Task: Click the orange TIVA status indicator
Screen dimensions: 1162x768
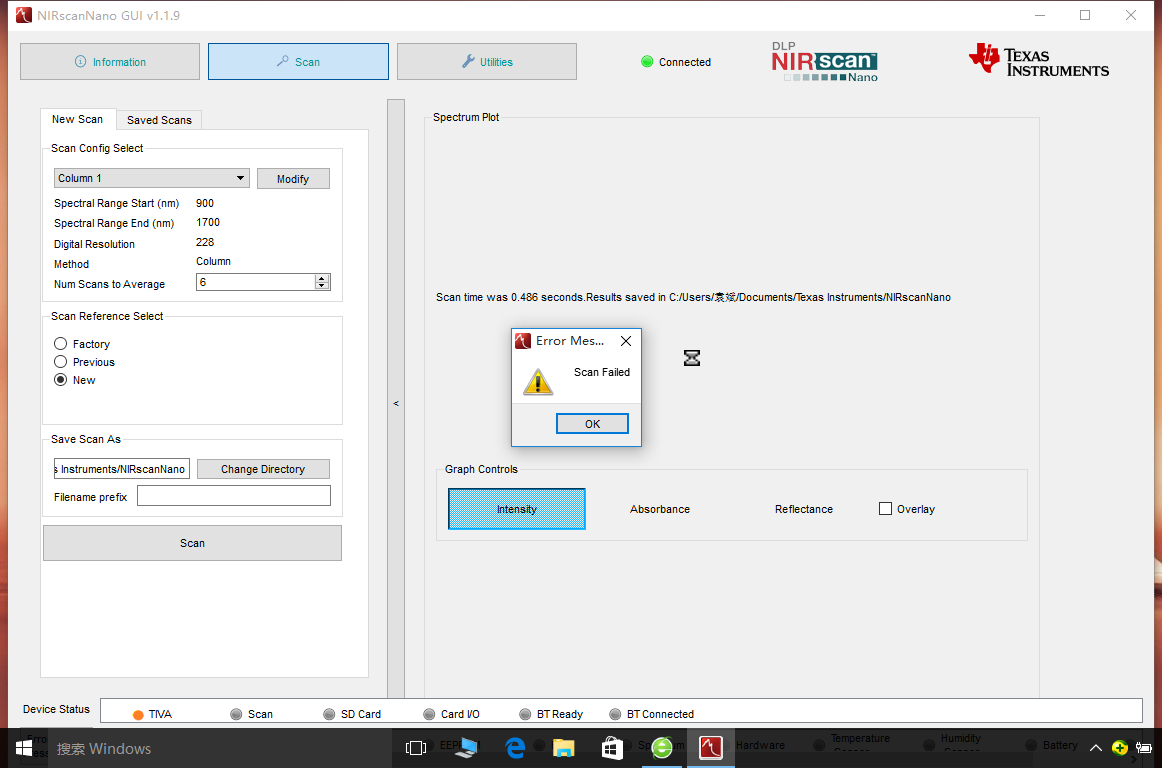Action: click(138, 715)
